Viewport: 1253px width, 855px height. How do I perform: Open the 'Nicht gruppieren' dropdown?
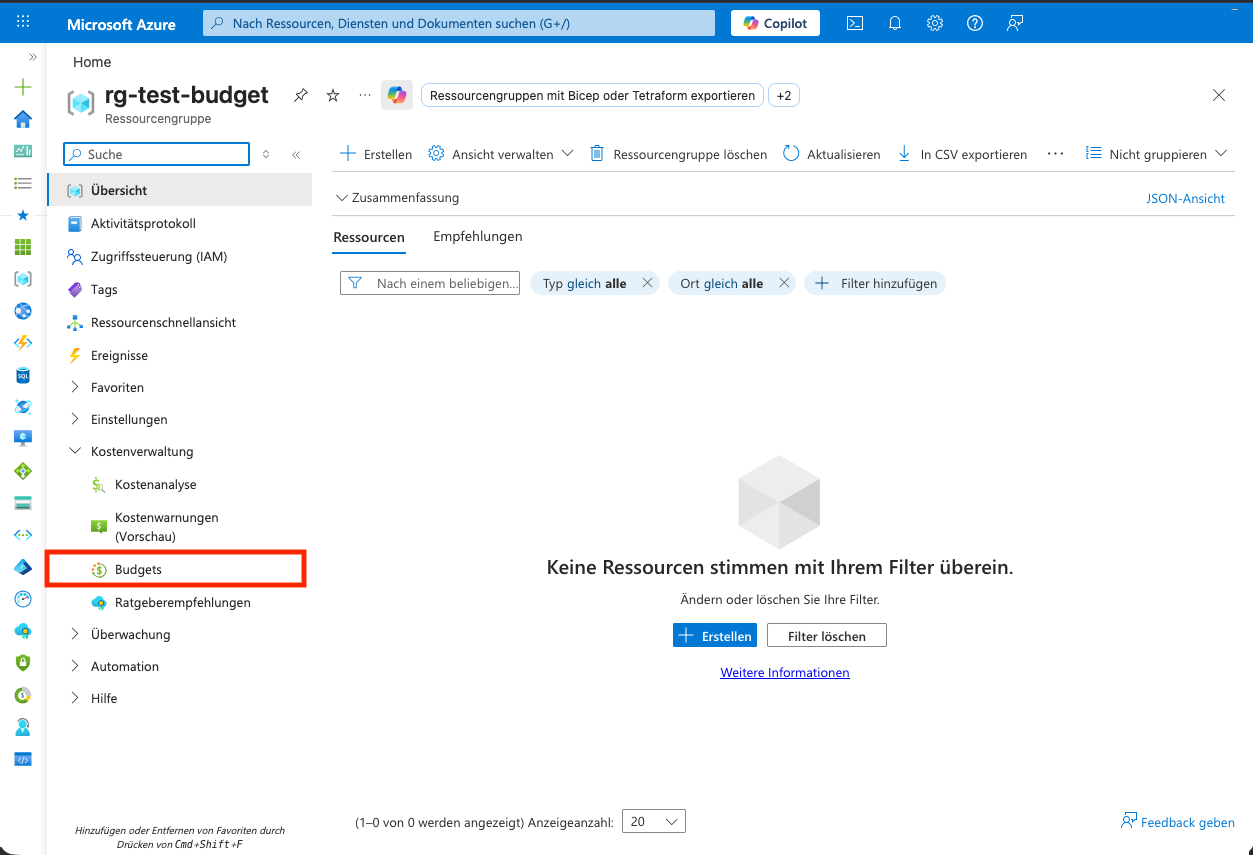(1156, 154)
